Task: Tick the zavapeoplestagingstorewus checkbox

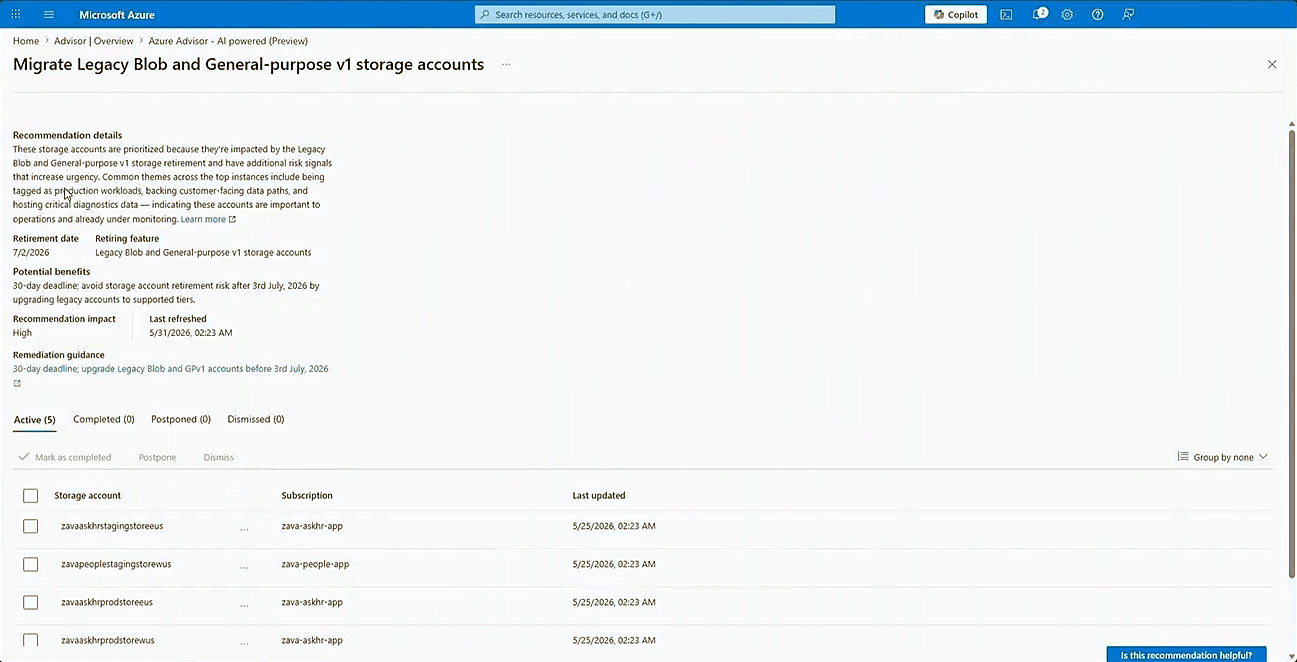Action: tap(30, 564)
